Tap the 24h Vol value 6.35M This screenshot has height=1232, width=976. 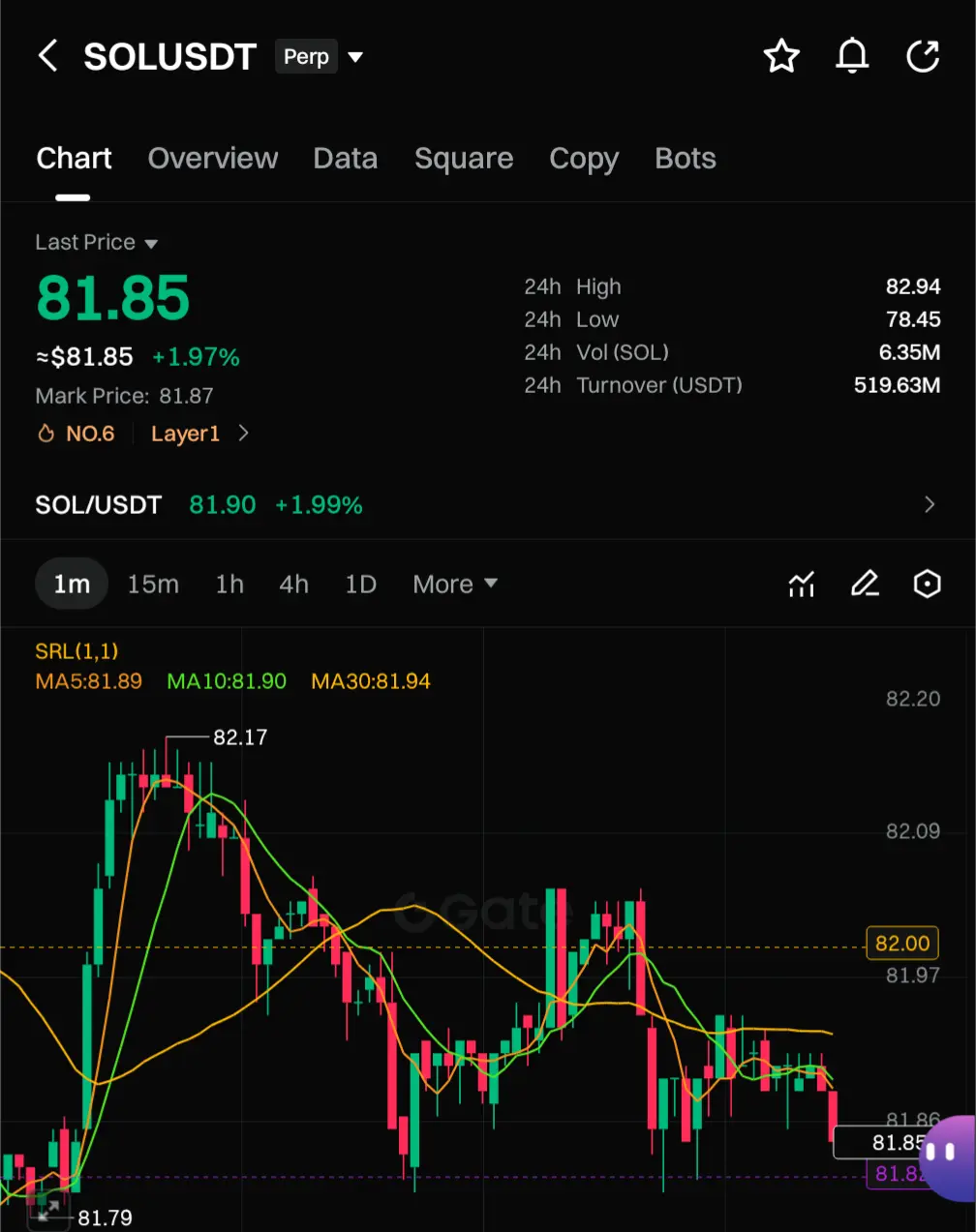click(x=909, y=352)
